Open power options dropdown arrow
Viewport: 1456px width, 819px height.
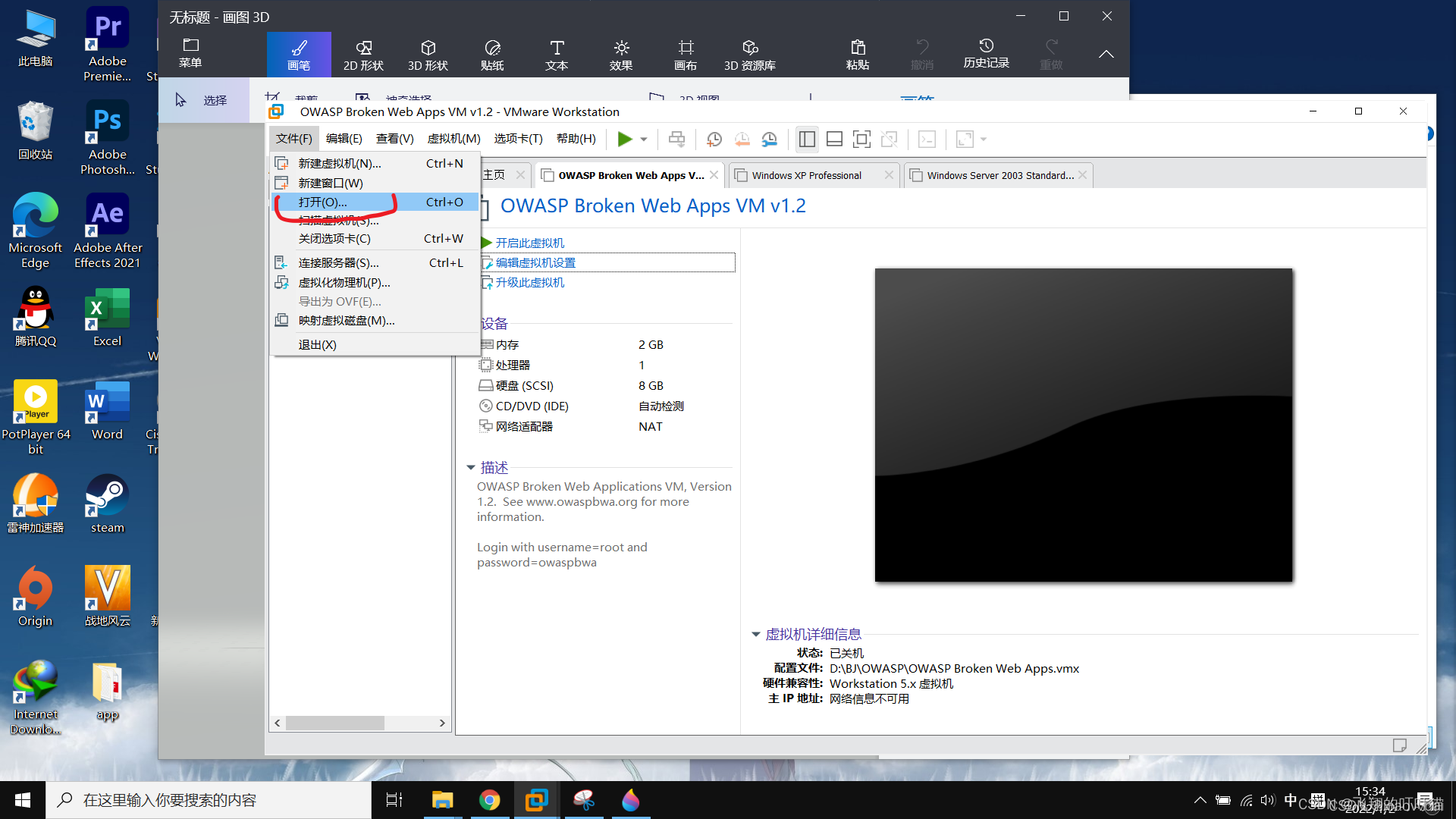(644, 140)
